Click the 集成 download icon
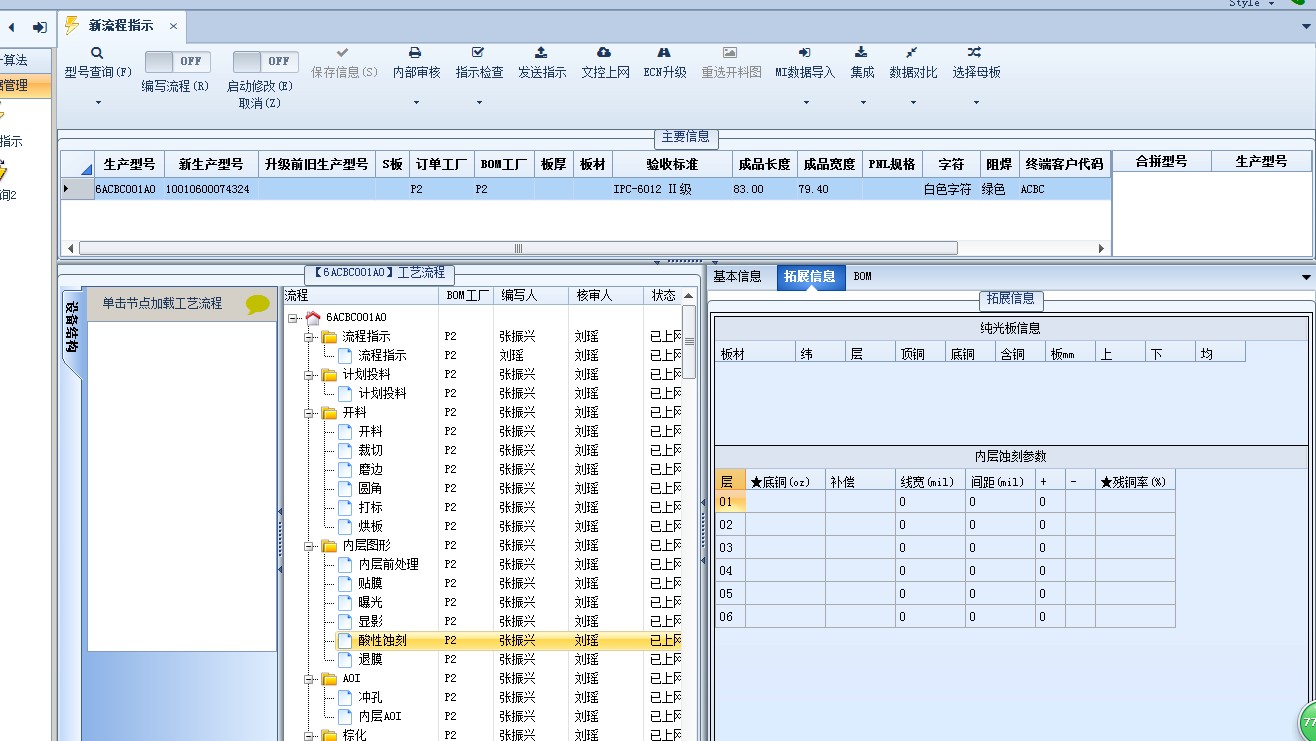 tap(861, 53)
